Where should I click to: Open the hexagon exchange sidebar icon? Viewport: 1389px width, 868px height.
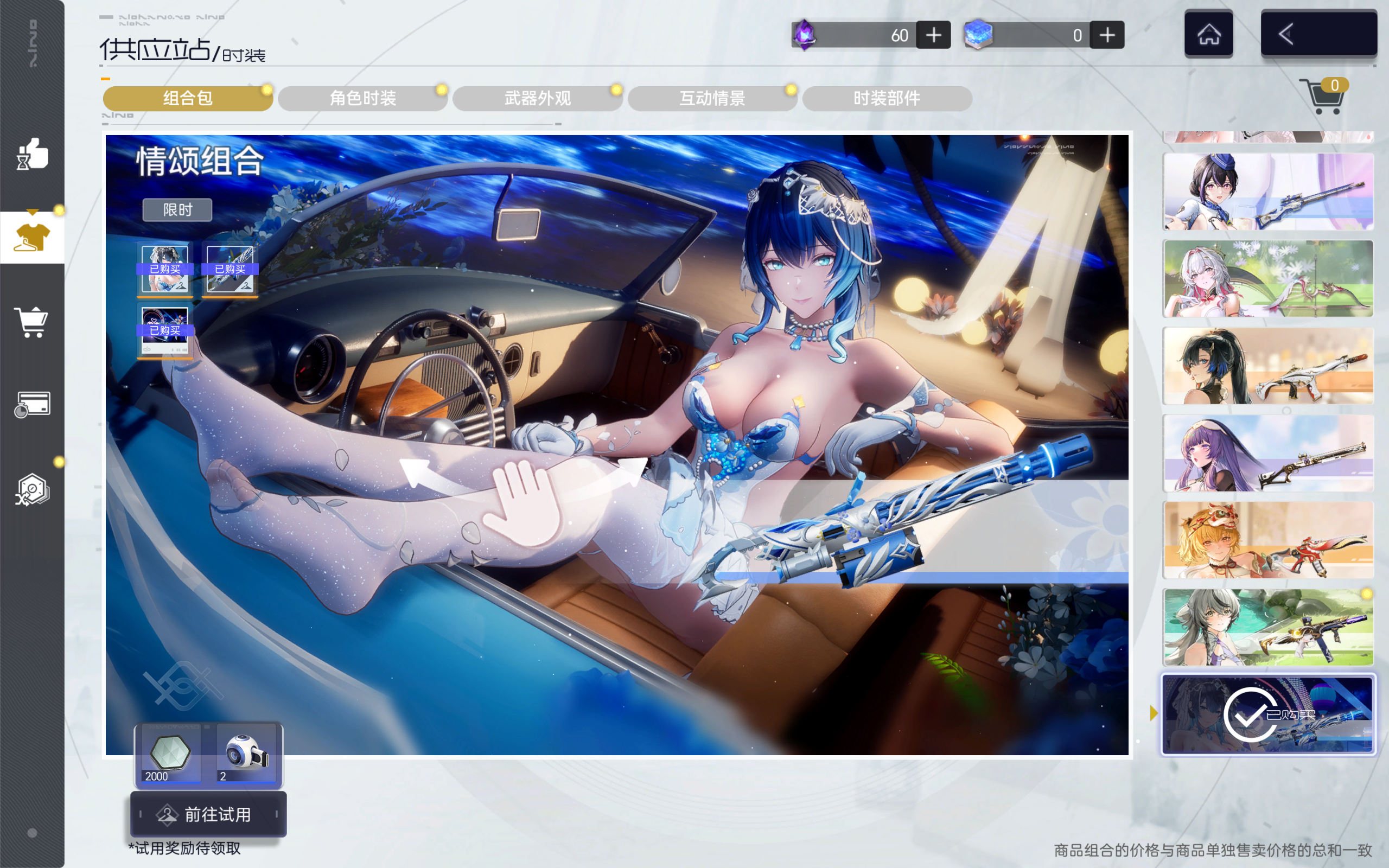click(32, 490)
